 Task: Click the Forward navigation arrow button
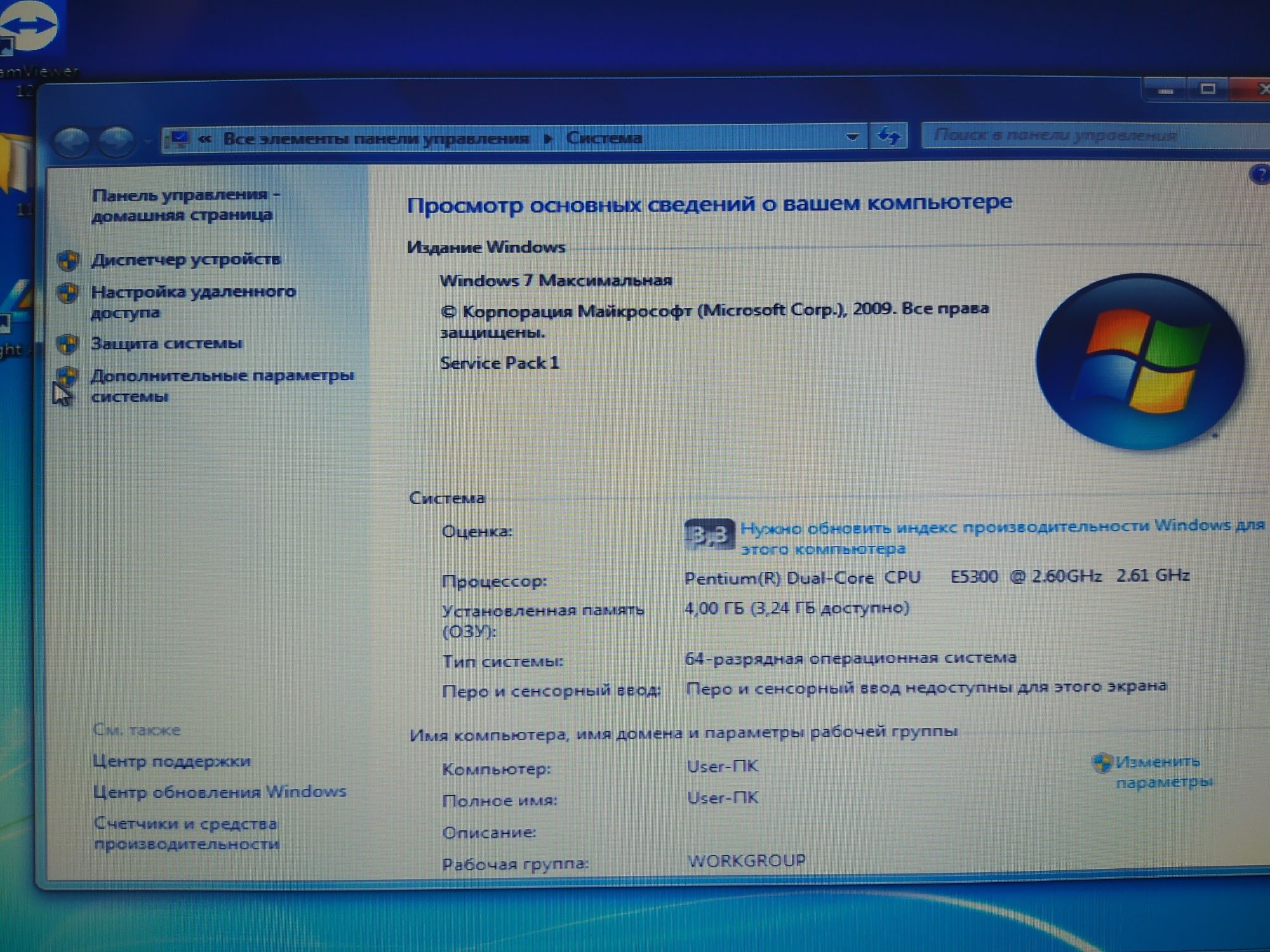pos(117,142)
